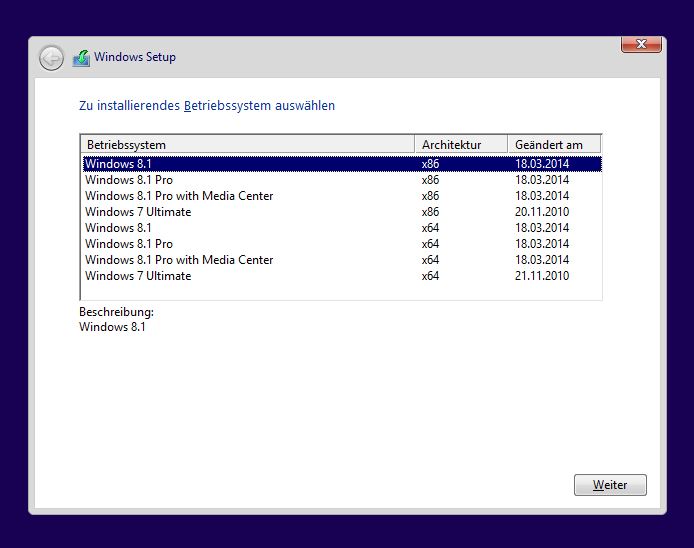Select Windows 7 Ultimate dated 20.11.2010

pyautogui.click(x=342, y=212)
